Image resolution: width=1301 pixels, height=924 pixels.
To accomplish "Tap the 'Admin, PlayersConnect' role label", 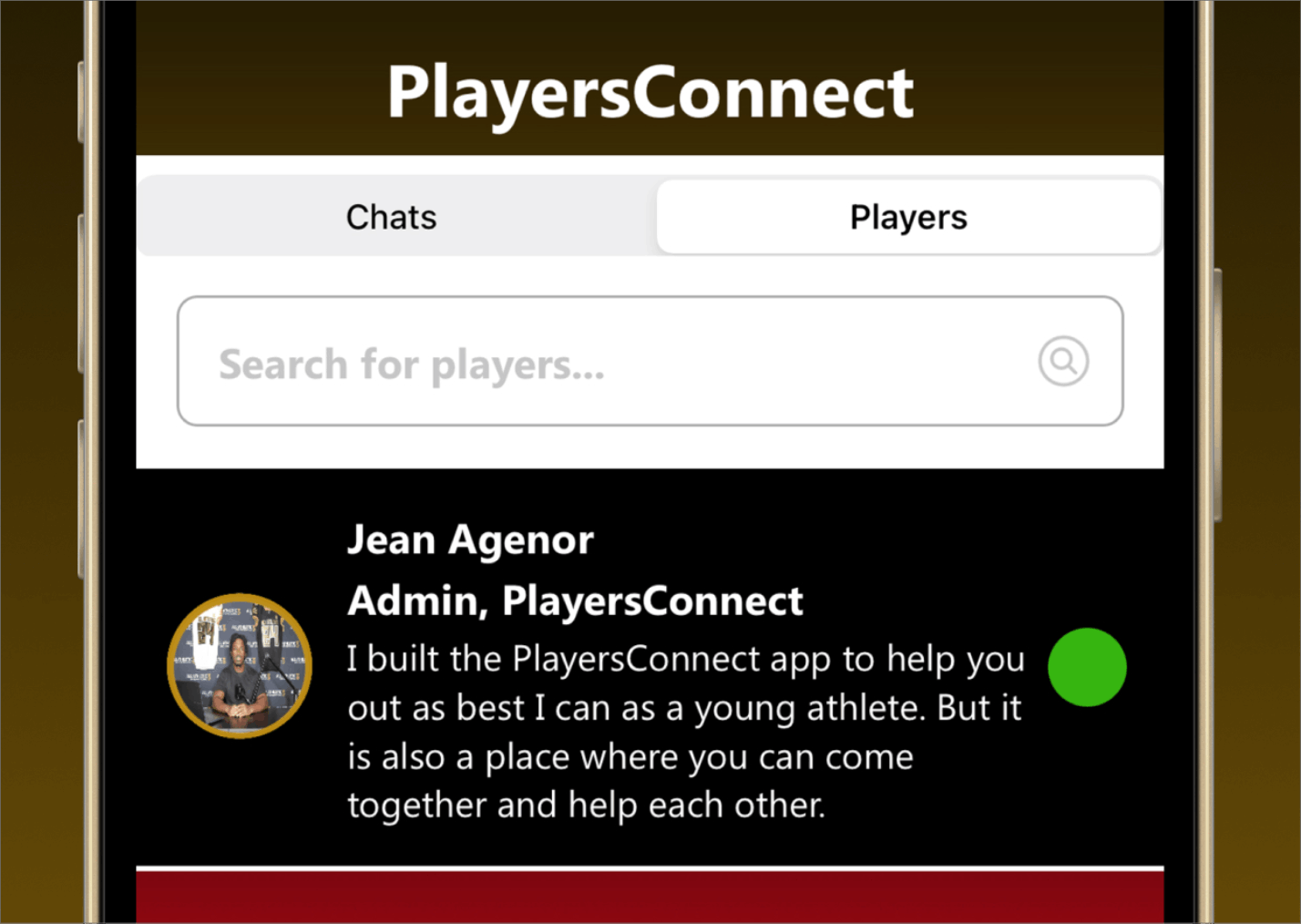I will click(574, 601).
